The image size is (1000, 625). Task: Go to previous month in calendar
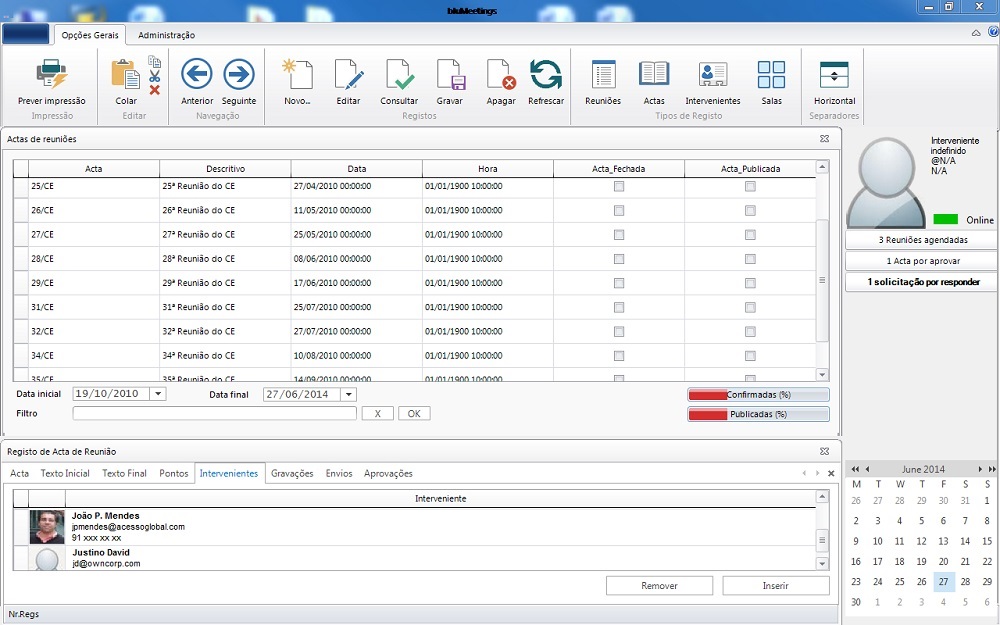pos(867,469)
